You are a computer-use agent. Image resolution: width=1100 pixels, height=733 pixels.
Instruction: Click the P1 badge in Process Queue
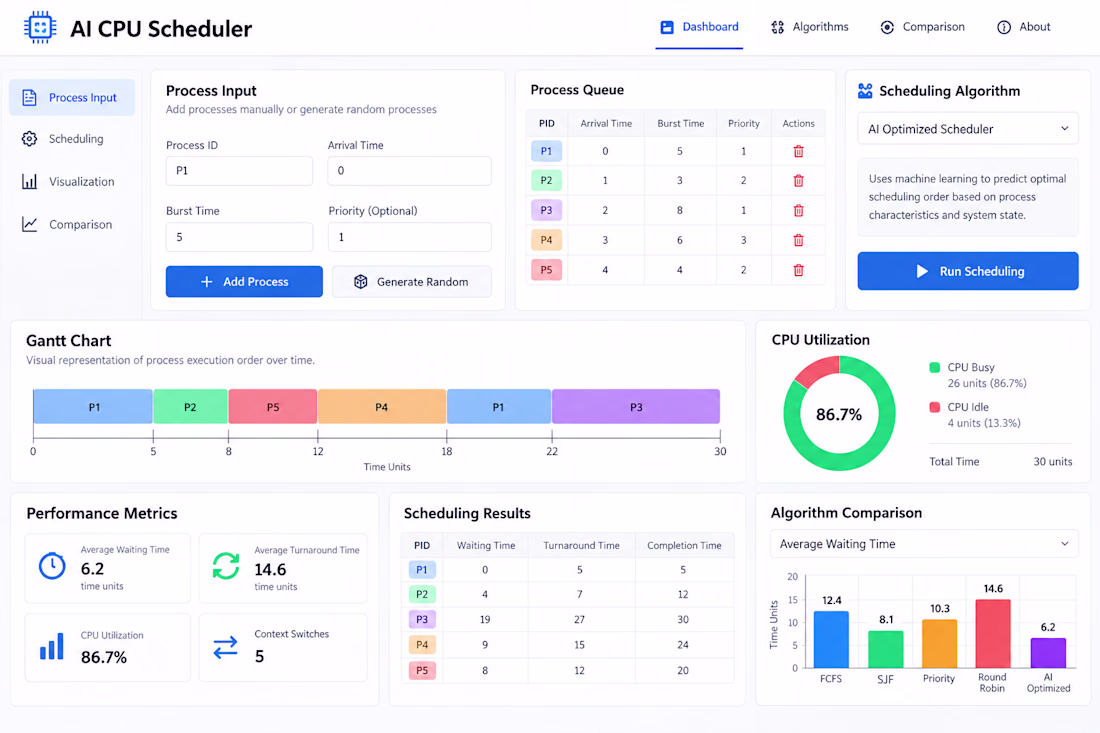pyautogui.click(x=546, y=151)
